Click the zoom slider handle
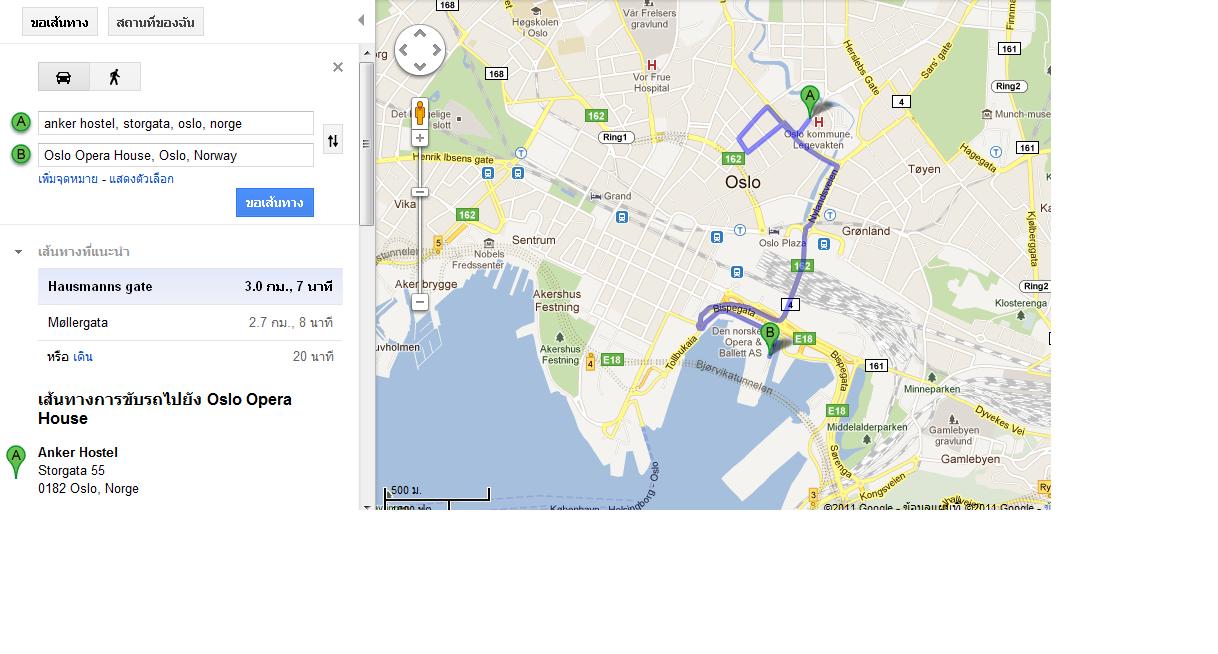This screenshot has height=654, width=1218. (x=420, y=192)
